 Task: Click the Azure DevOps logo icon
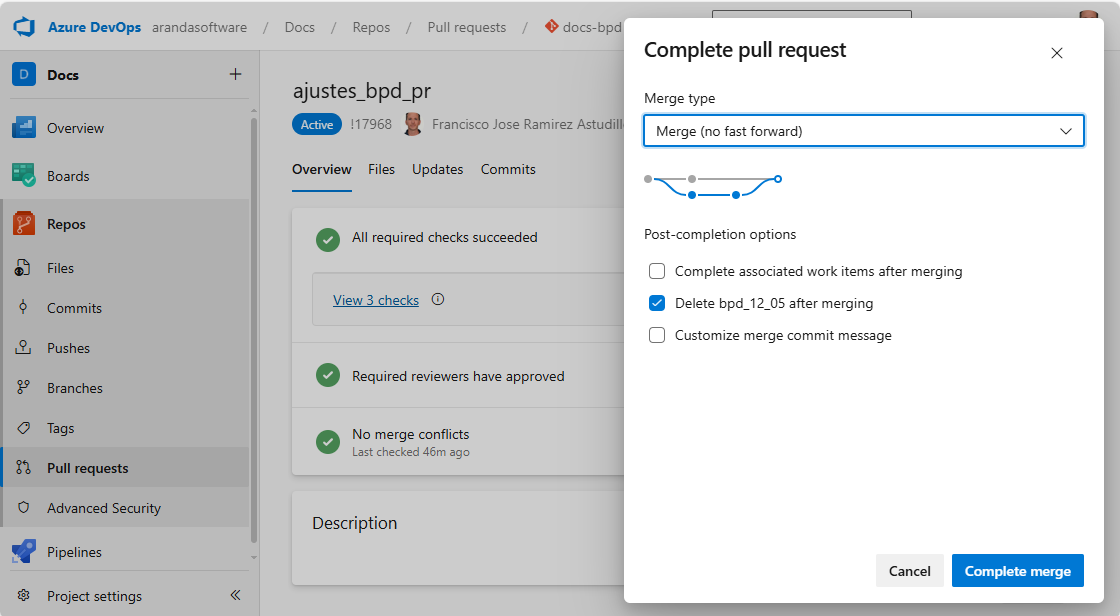(24, 27)
